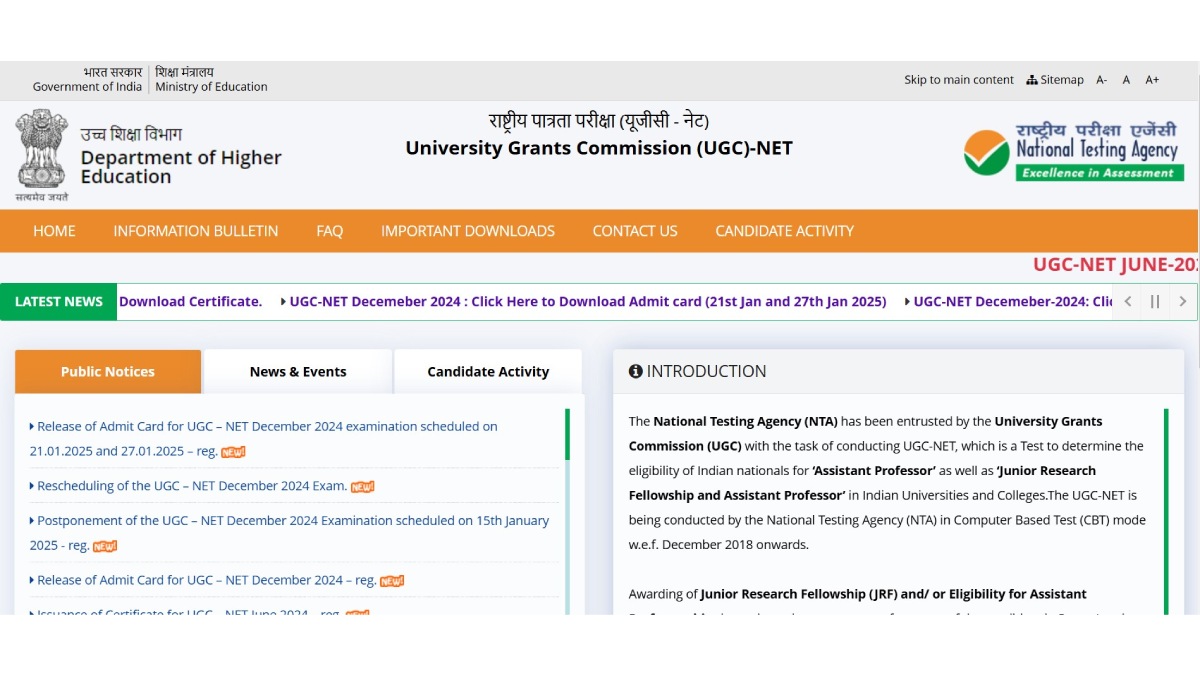Reset font size with A button
Viewport: 1200px width, 675px height.
point(1126,80)
